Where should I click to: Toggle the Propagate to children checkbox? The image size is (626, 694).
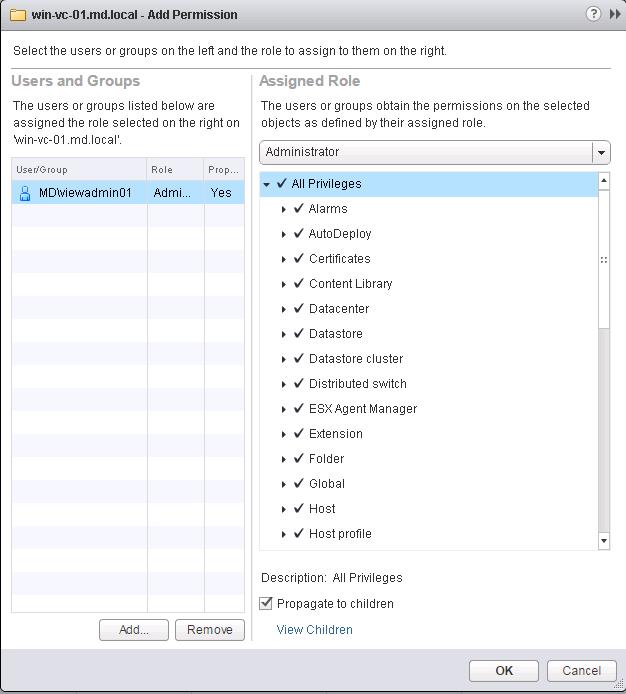coord(266,603)
